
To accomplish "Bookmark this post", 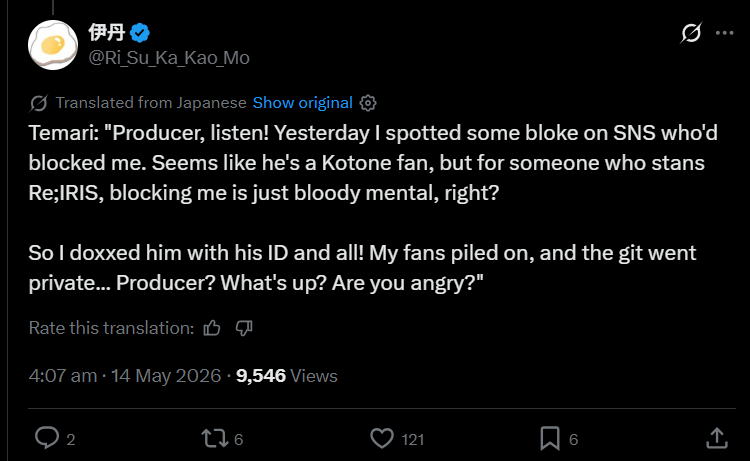I will coord(550,439).
